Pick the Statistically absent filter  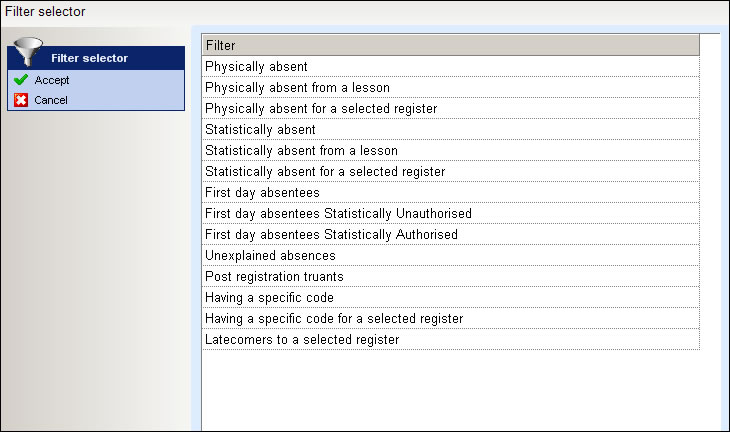[451, 129]
